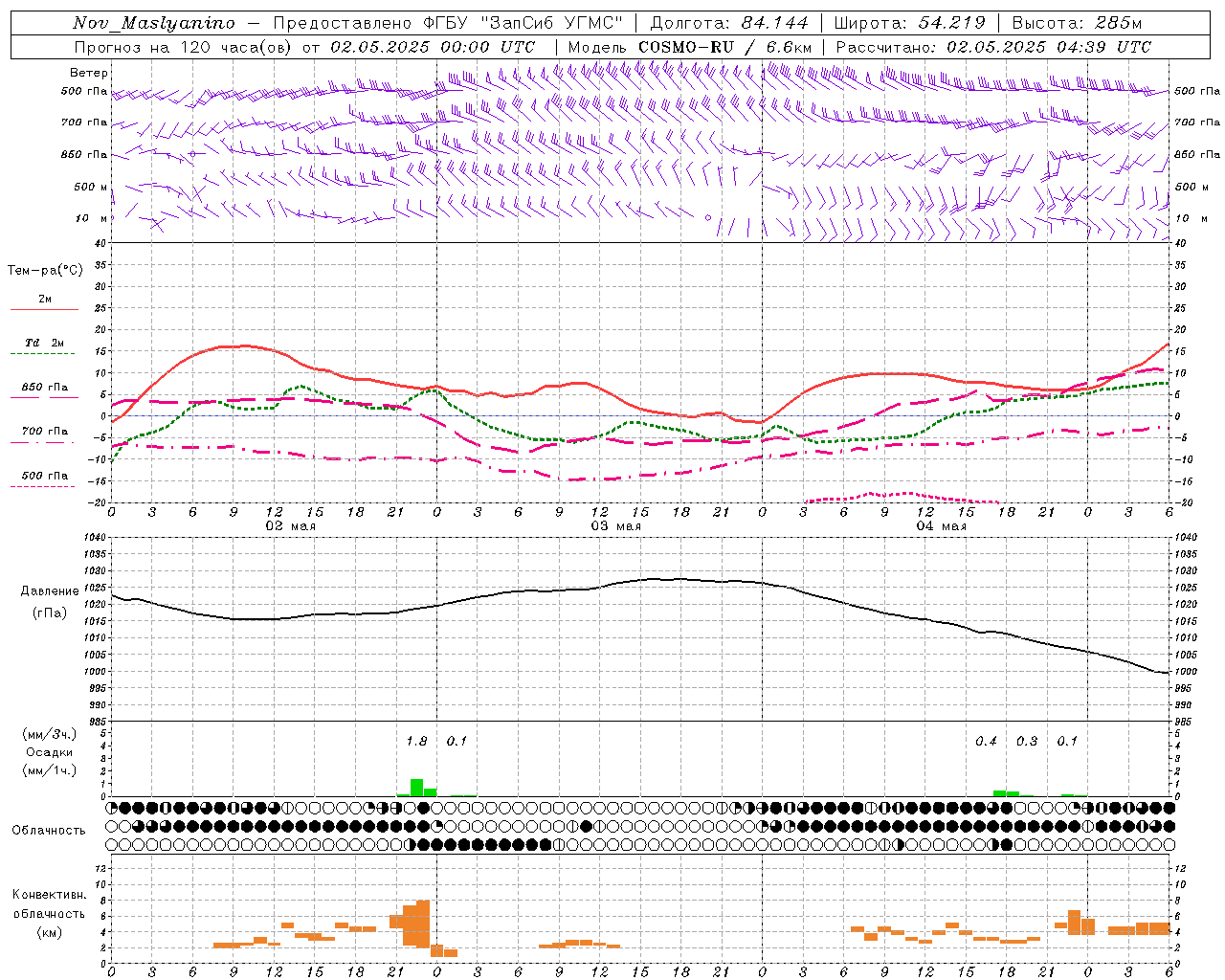1225x980 pixels.
Task: Click the Давление panel label
Action: [x=50, y=591]
